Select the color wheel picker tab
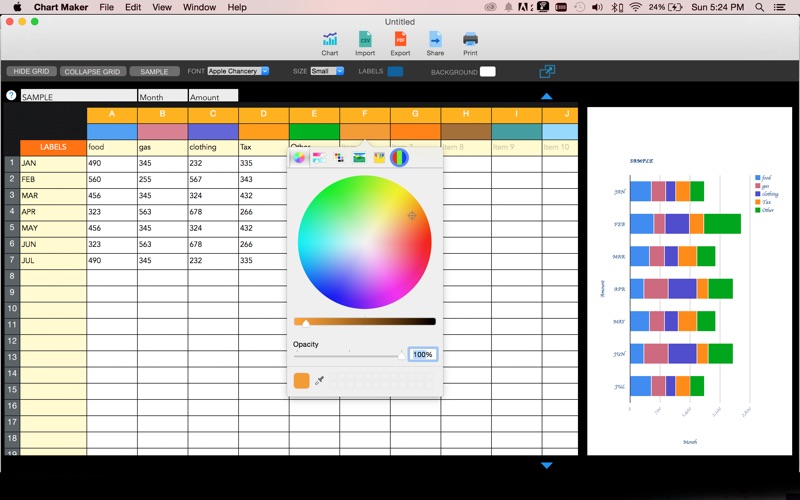800x500 pixels. click(x=299, y=158)
